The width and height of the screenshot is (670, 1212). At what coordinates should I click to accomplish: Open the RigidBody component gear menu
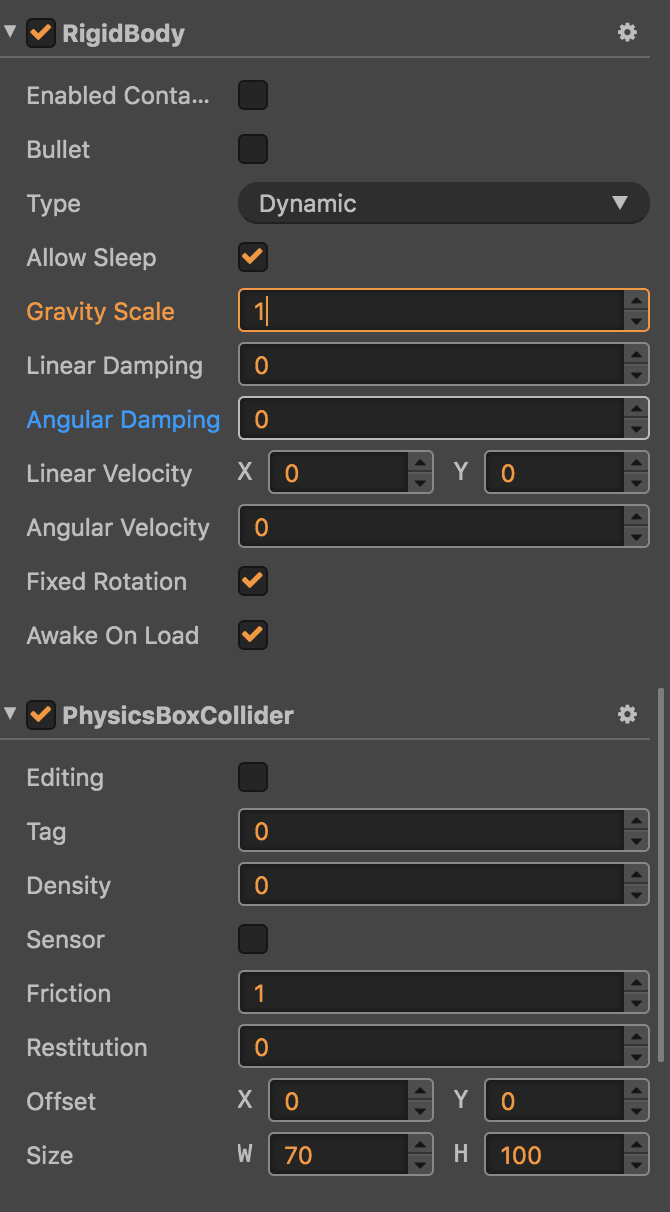(x=627, y=33)
